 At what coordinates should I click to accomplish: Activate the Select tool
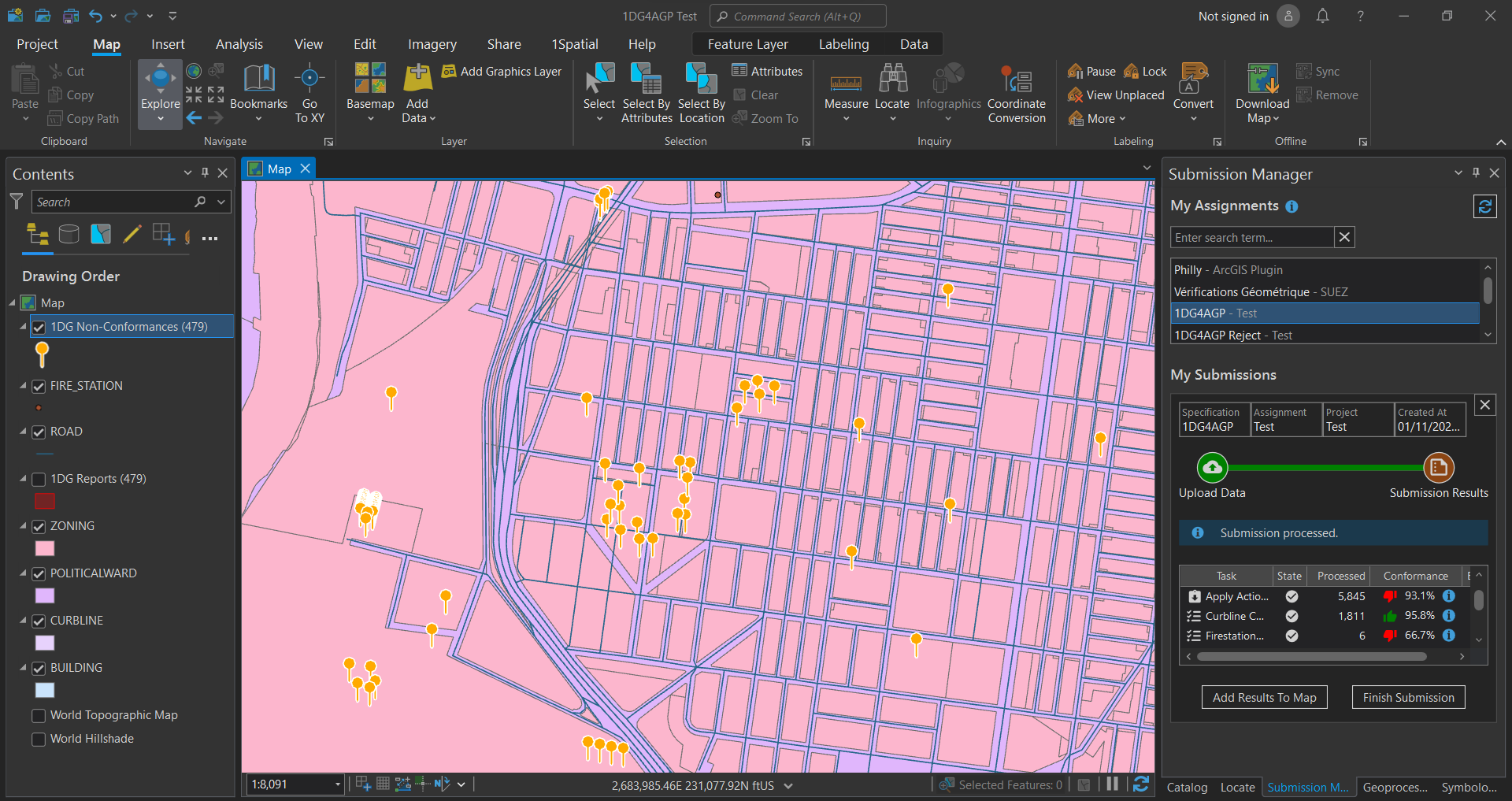pos(599,93)
